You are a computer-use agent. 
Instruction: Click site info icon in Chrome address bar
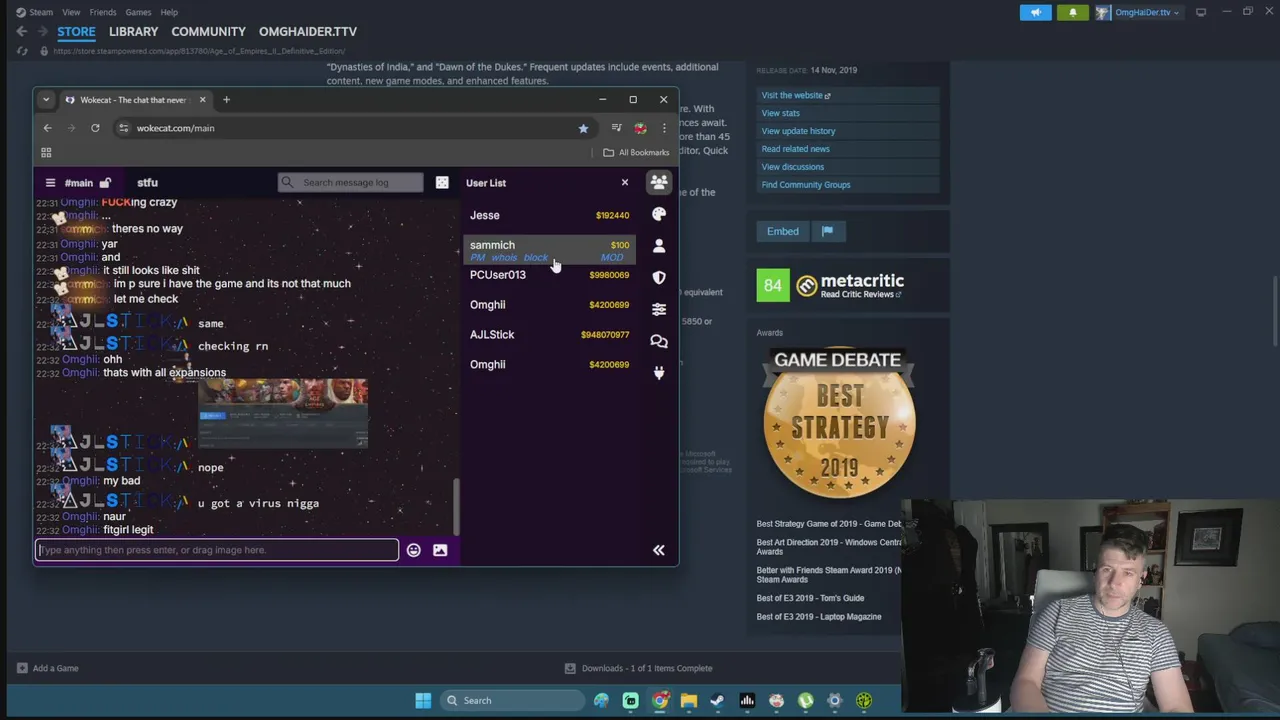[x=123, y=128]
